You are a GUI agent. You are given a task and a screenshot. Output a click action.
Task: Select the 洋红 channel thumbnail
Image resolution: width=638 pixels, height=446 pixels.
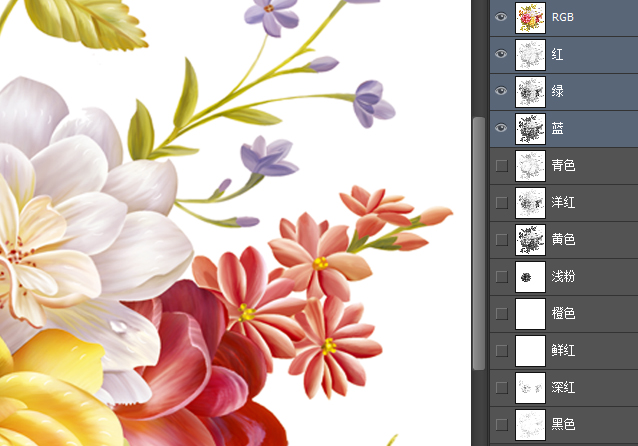(530, 203)
